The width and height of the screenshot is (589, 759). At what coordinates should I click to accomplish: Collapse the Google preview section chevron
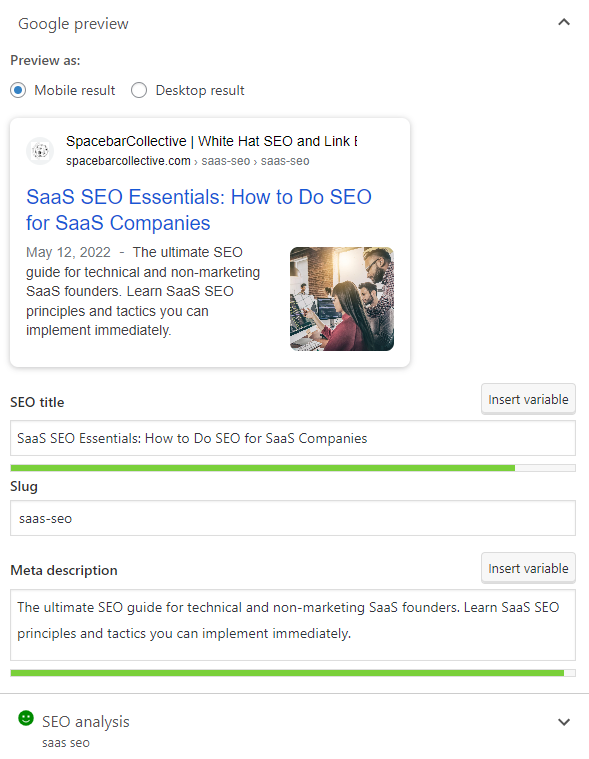tap(564, 22)
